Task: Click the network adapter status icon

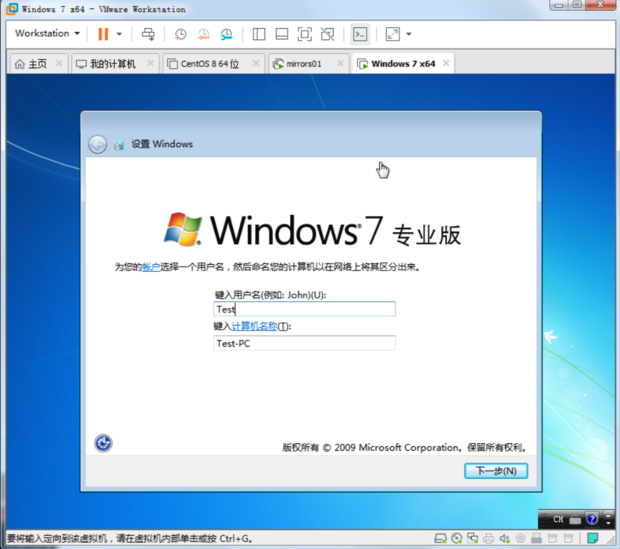Action: [473, 538]
